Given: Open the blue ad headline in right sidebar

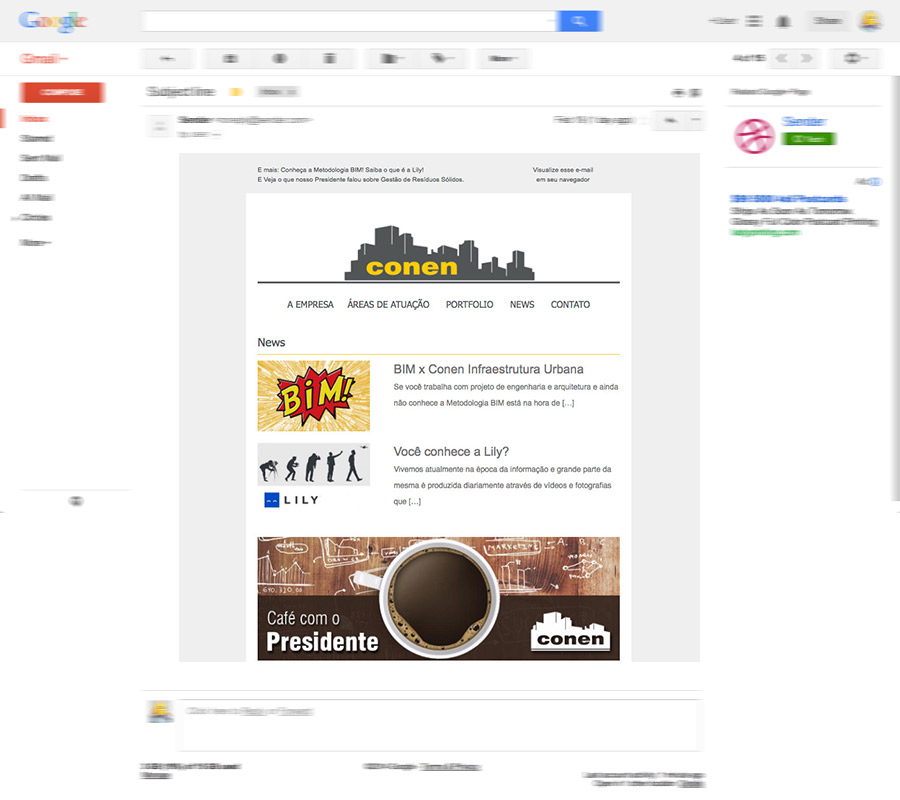Looking at the screenshot, I should [x=788, y=199].
